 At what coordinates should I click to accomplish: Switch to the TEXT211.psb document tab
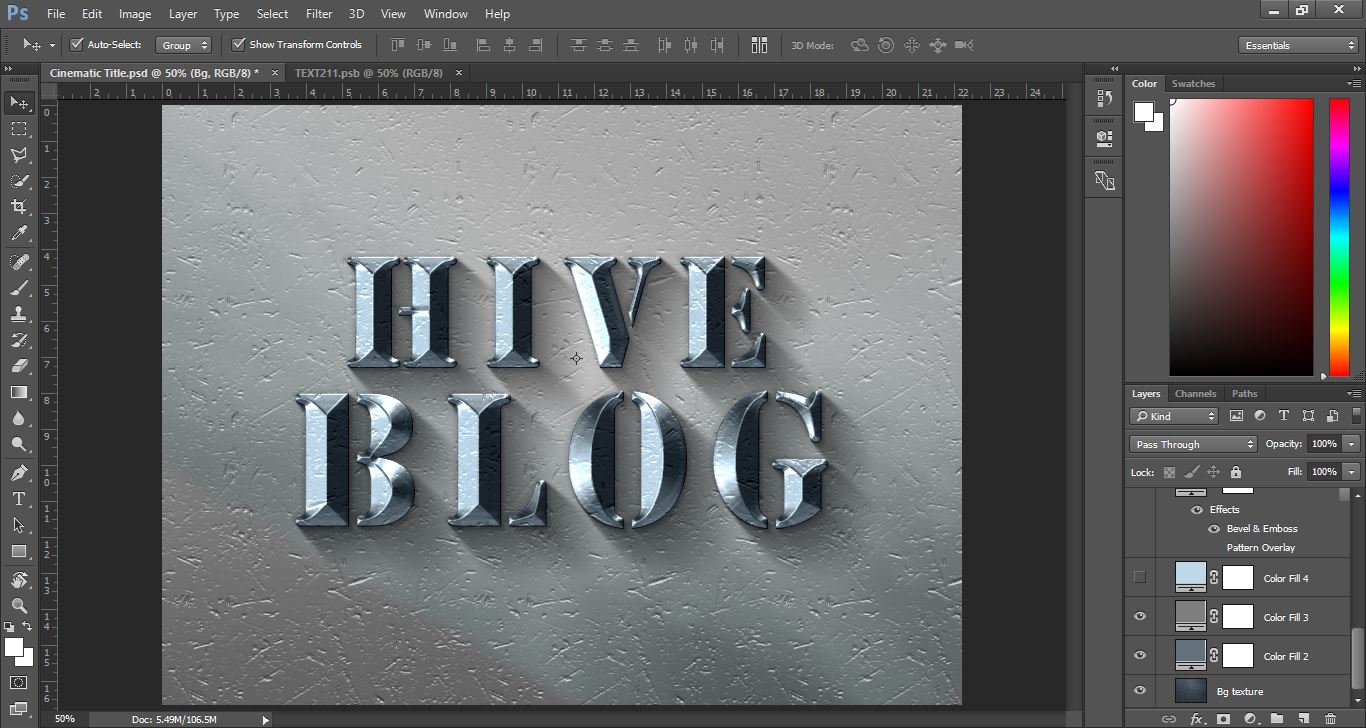coord(368,72)
